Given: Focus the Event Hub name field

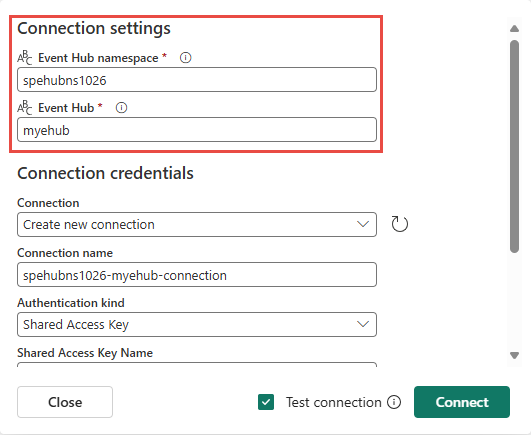Looking at the screenshot, I should point(197,130).
